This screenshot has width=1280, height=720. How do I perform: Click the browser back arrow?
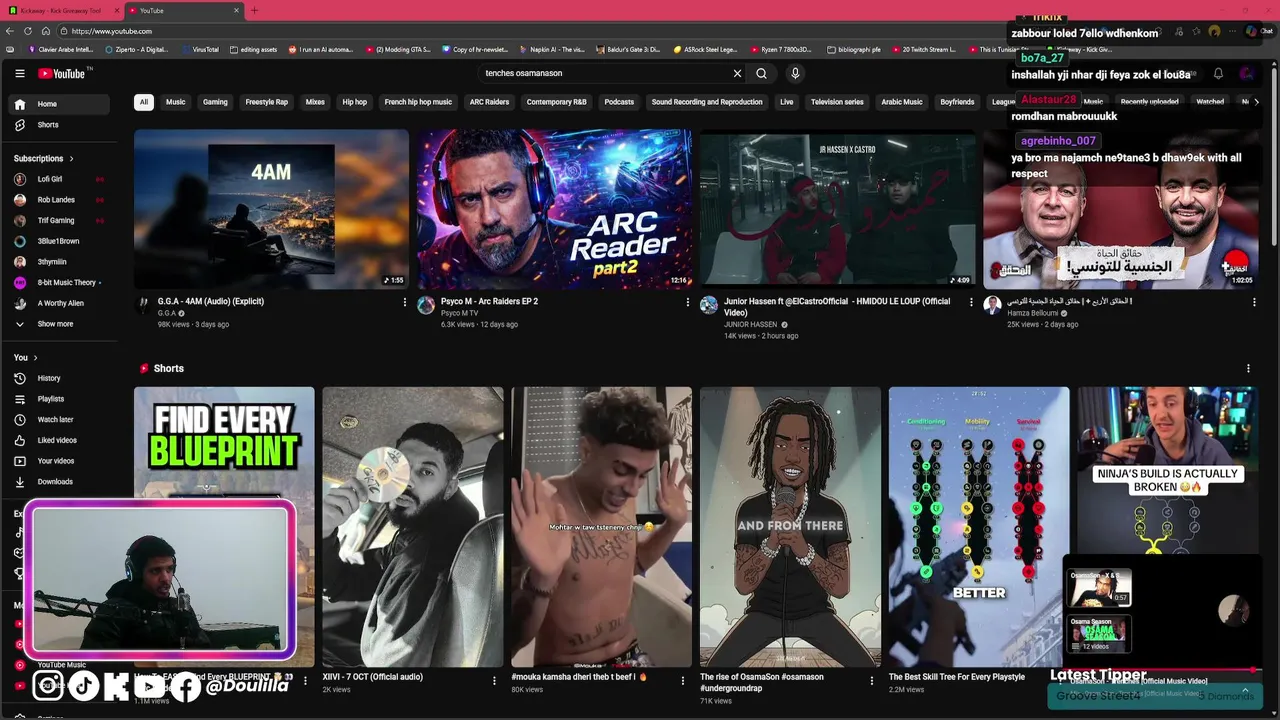10,31
